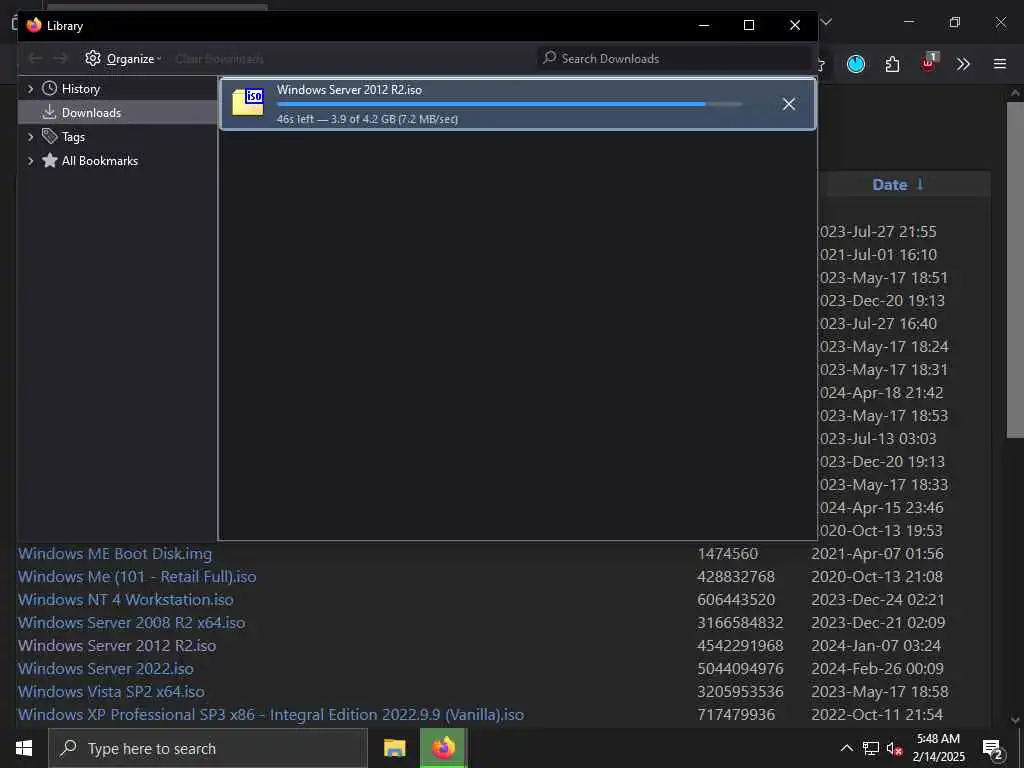The image size is (1024, 768).
Task: Open Windows XP Professional SP3 x86 iso link
Action: pyautogui.click(x=271, y=714)
